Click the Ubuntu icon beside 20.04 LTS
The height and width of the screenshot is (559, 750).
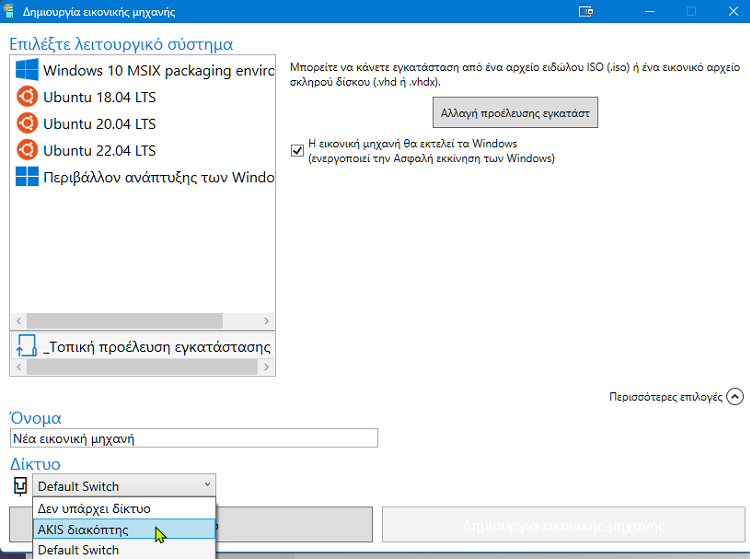pyautogui.click(x=27, y=123)
